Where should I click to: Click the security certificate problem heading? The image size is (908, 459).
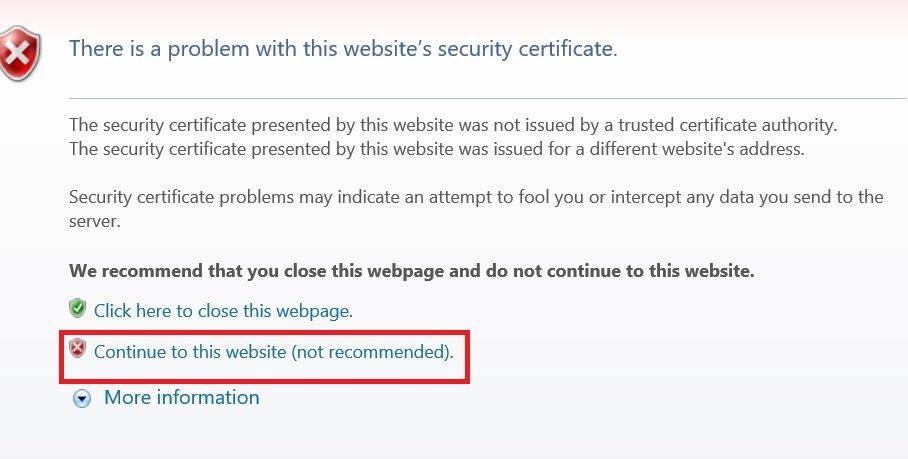(x=342, y=48)
